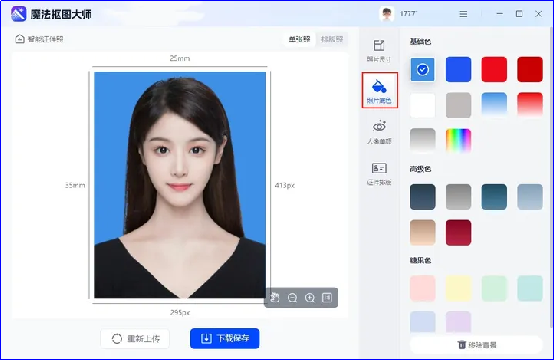This screenshot has height=360, width=554.
Task: Pick the pastel pink candy swatch
Action: tap(423, 289)
